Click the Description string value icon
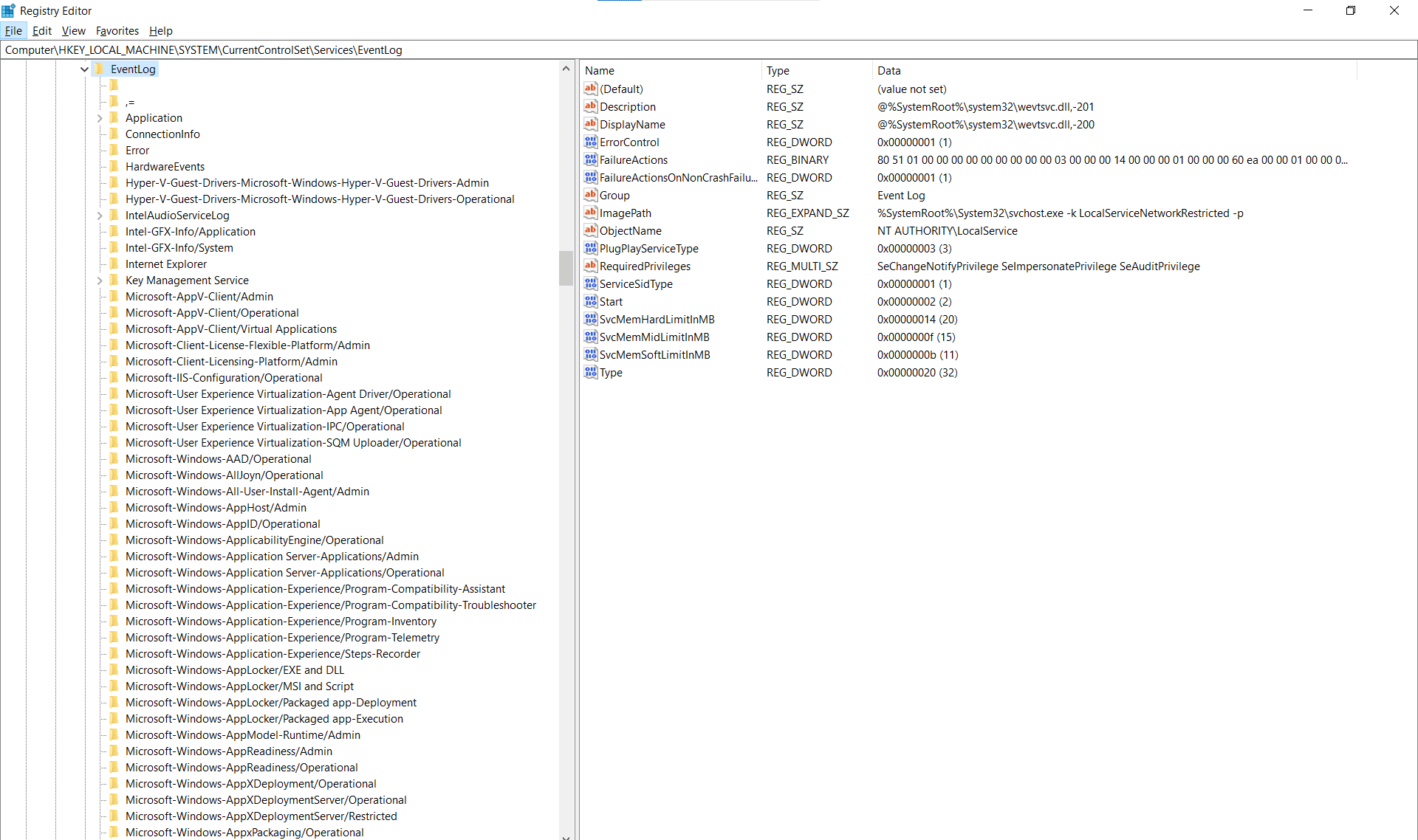 coord(590,106)
